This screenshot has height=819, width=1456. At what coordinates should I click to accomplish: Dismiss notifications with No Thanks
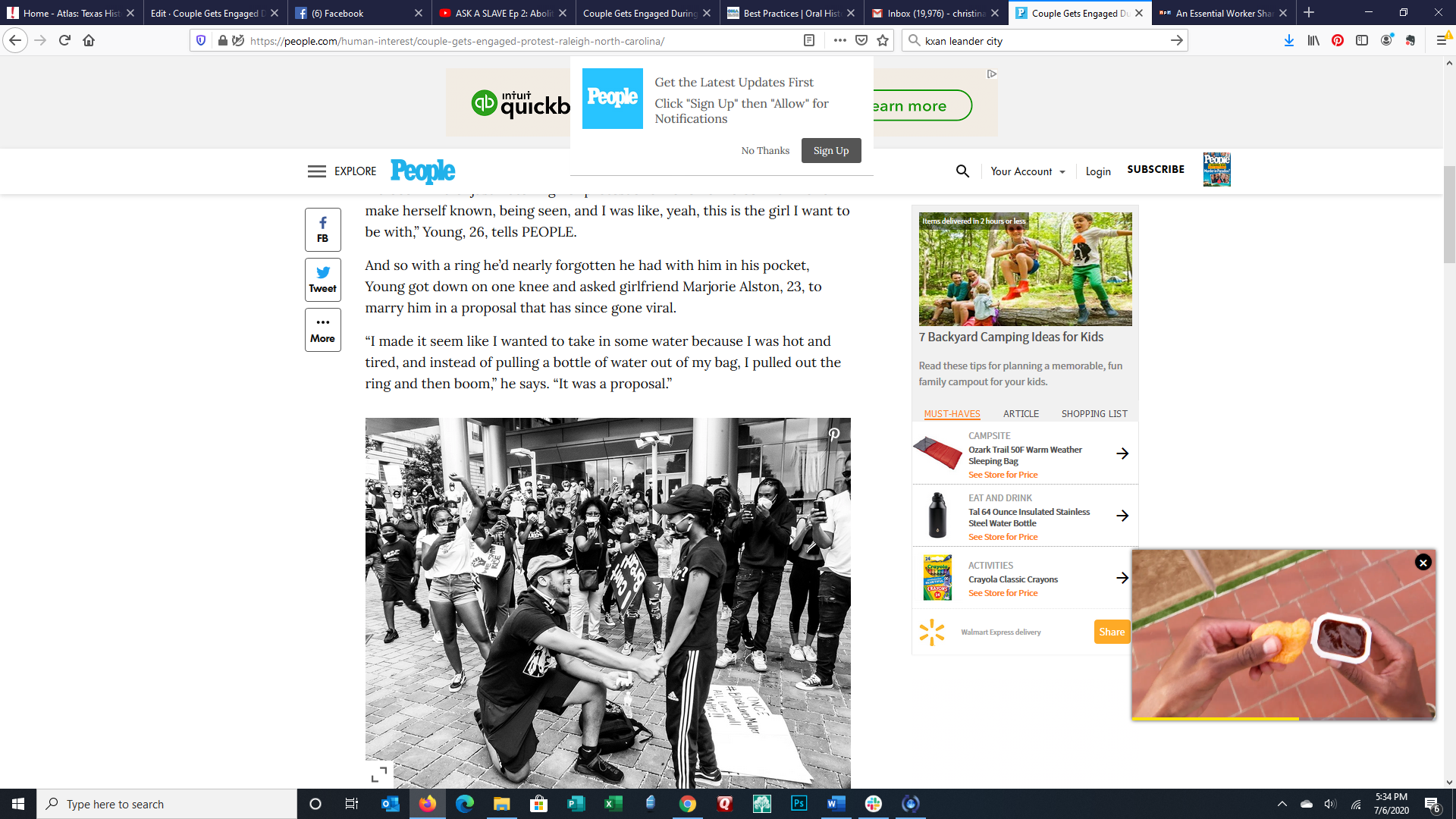pyautogui.click(x=765, y=150)
